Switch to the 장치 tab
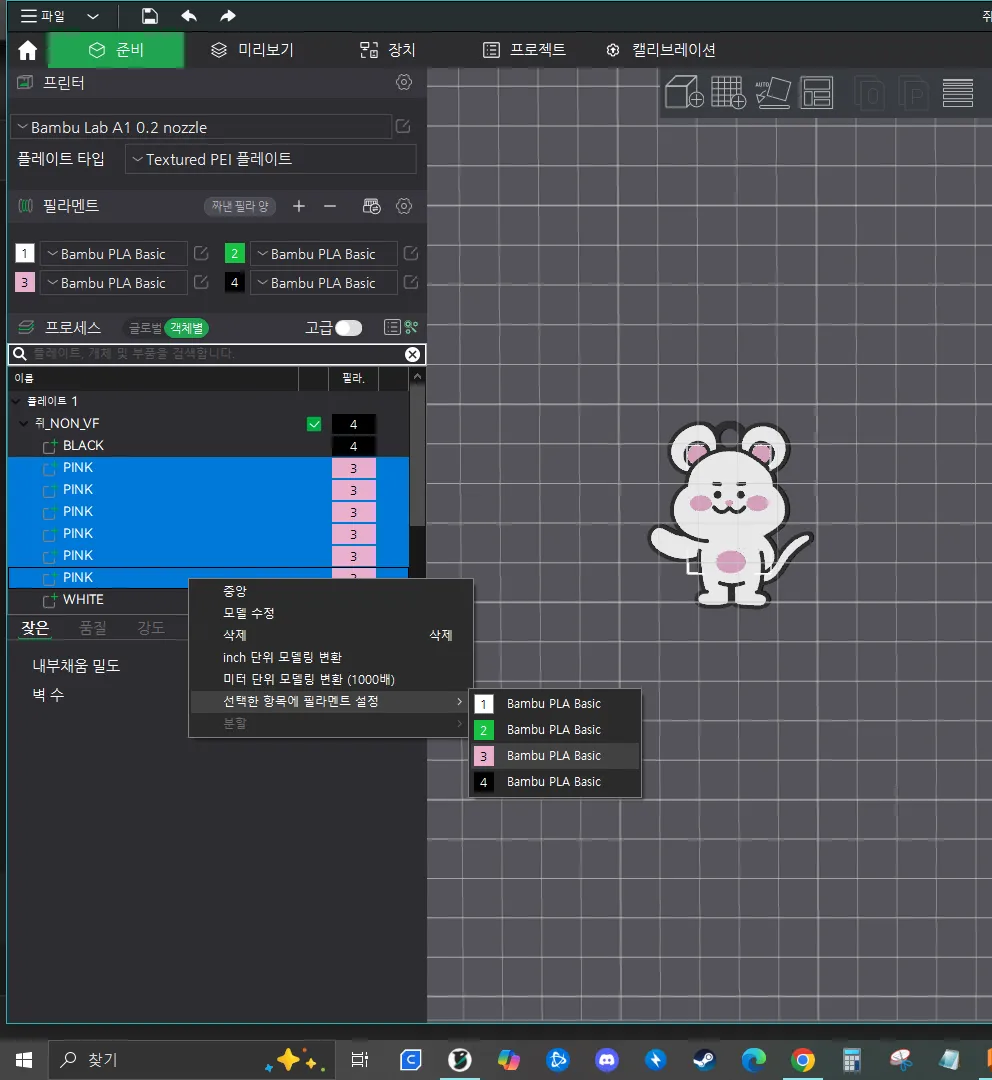The width and height of the screenshot is (992, 1080). point(388,50)
